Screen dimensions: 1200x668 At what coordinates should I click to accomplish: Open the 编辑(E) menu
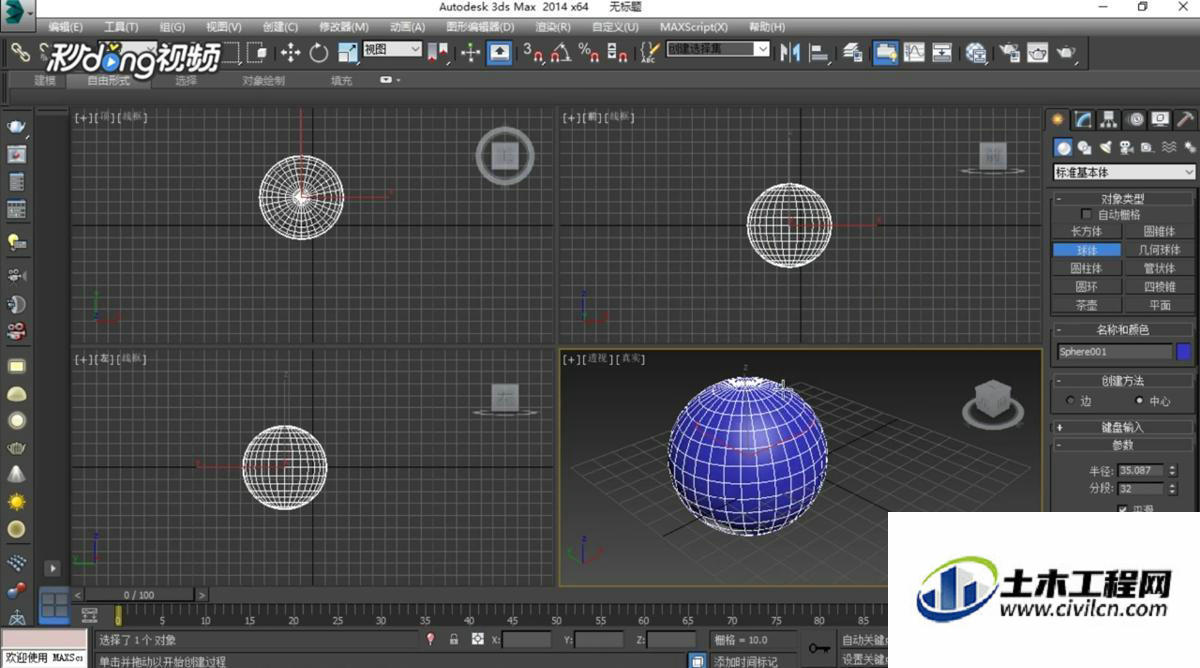pos(66,27)
